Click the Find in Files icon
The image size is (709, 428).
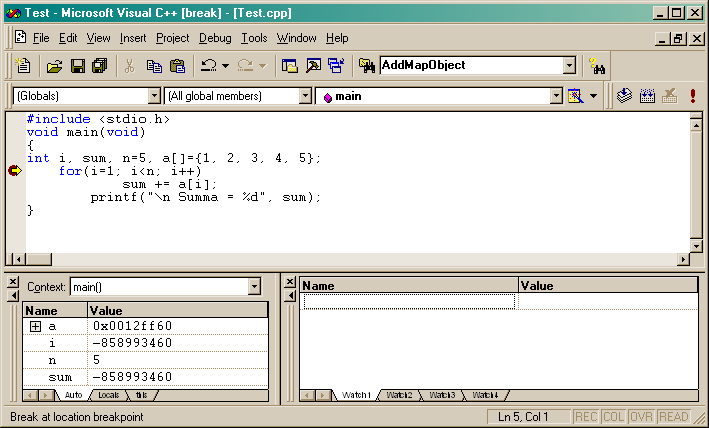[x=367, y=66]
